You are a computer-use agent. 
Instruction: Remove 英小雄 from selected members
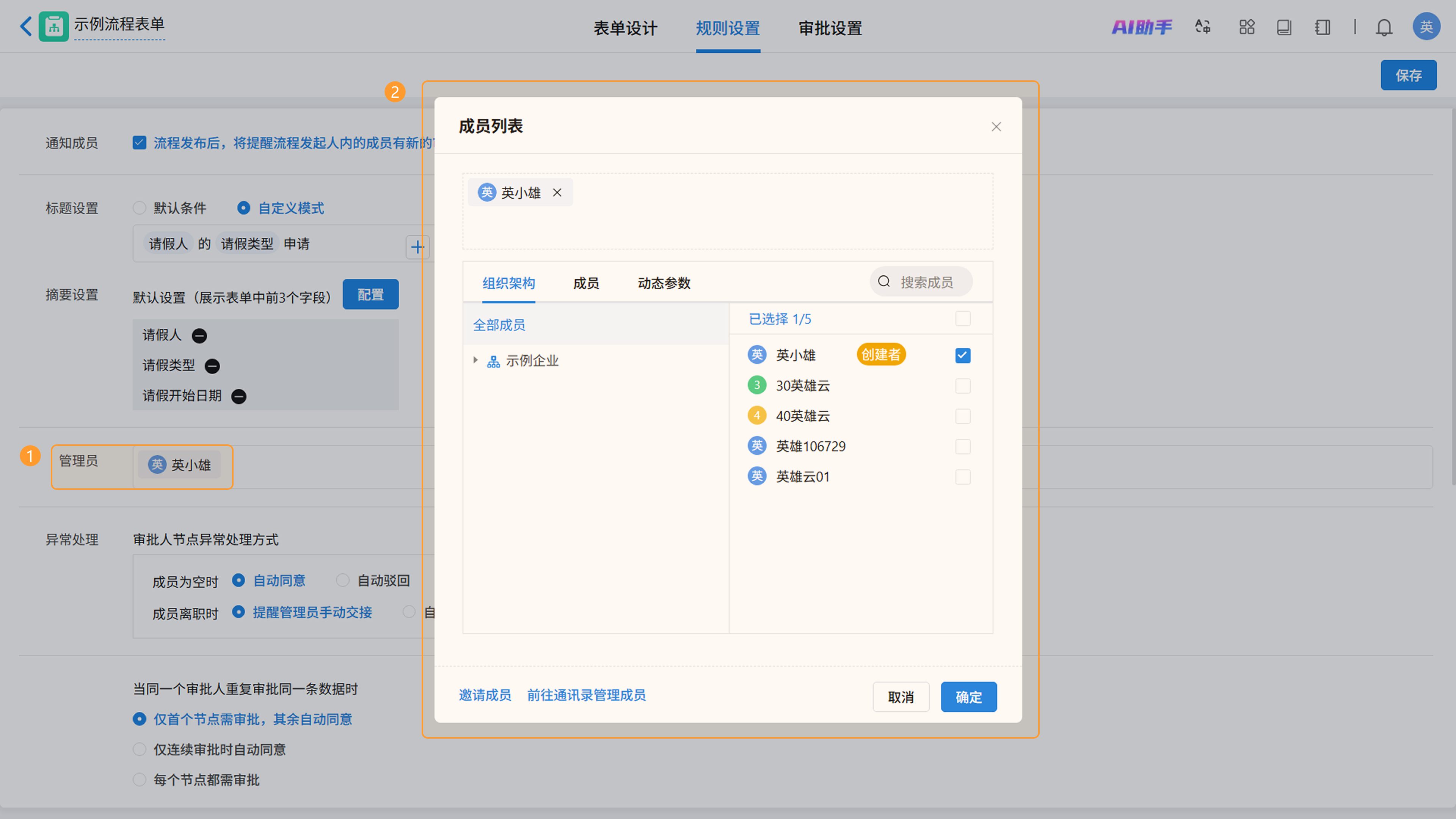click(557, 193)
